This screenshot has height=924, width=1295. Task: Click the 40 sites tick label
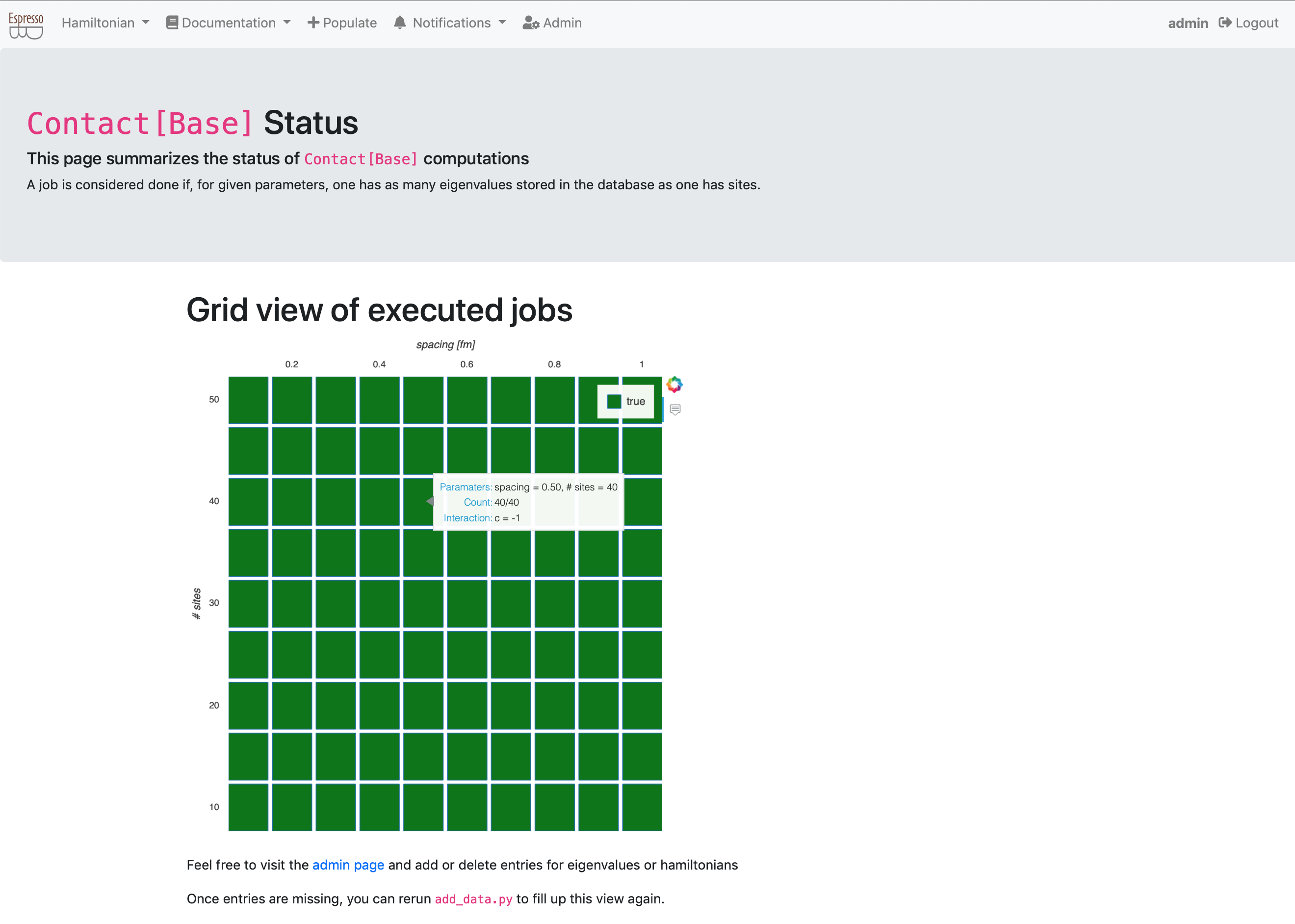[x=214, y=501]
